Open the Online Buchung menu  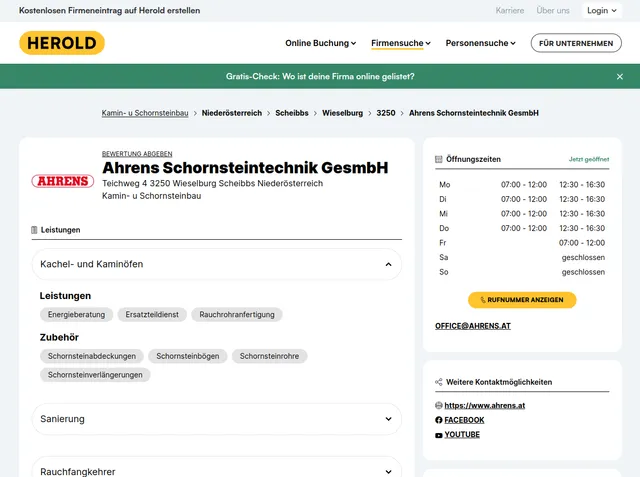pos(320,43)
